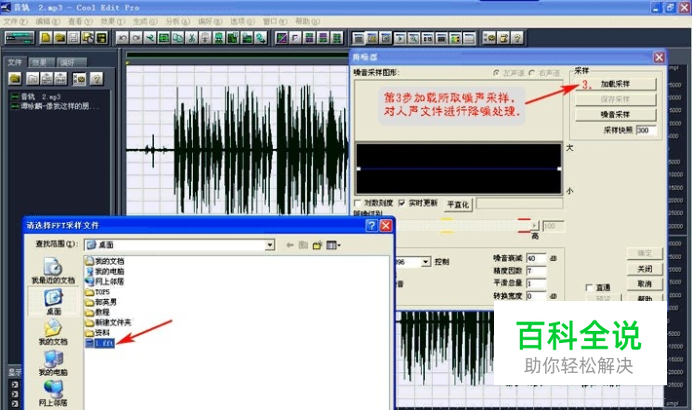This screenshot has width=692, height=410.
Task: Click the 采样快照 input field
Action: pyautogui.click(x=646, y=130)
